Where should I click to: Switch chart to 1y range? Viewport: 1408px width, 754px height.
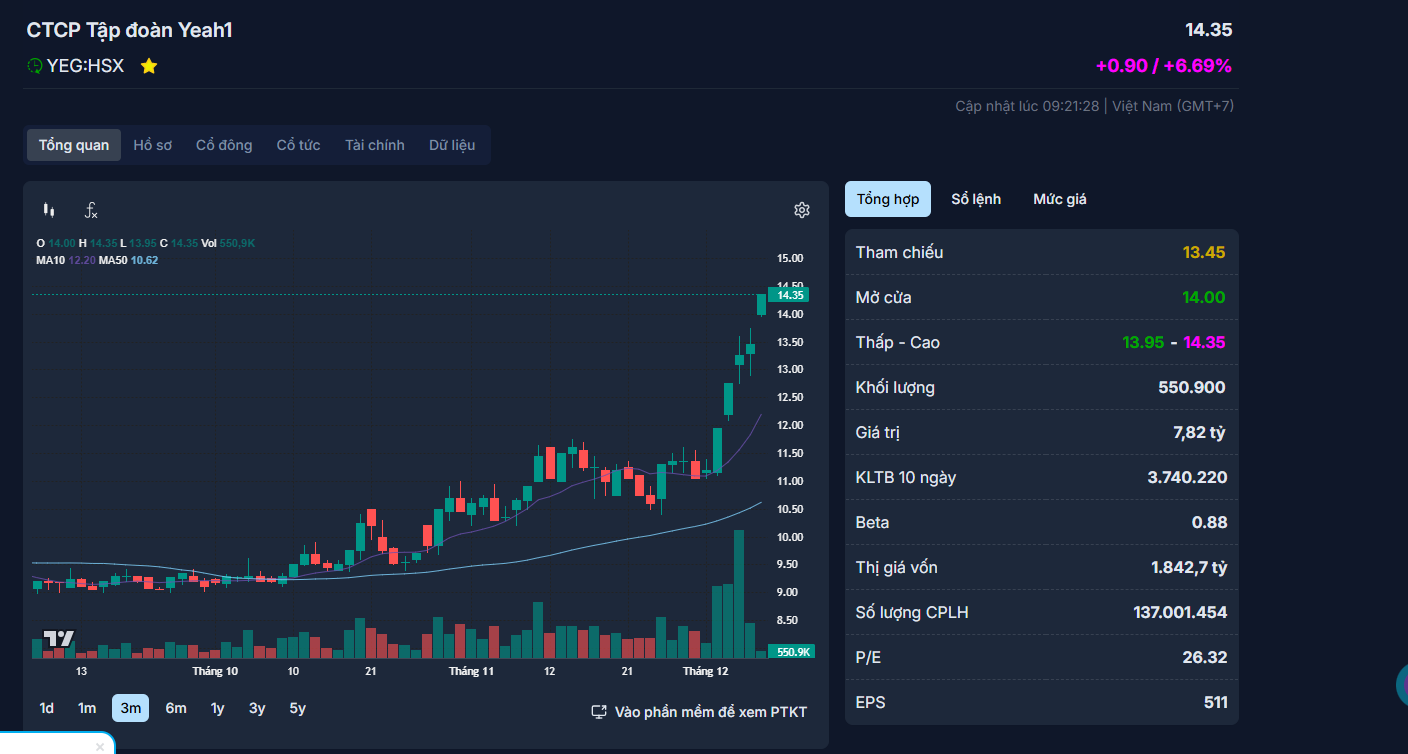click(217, 708)
